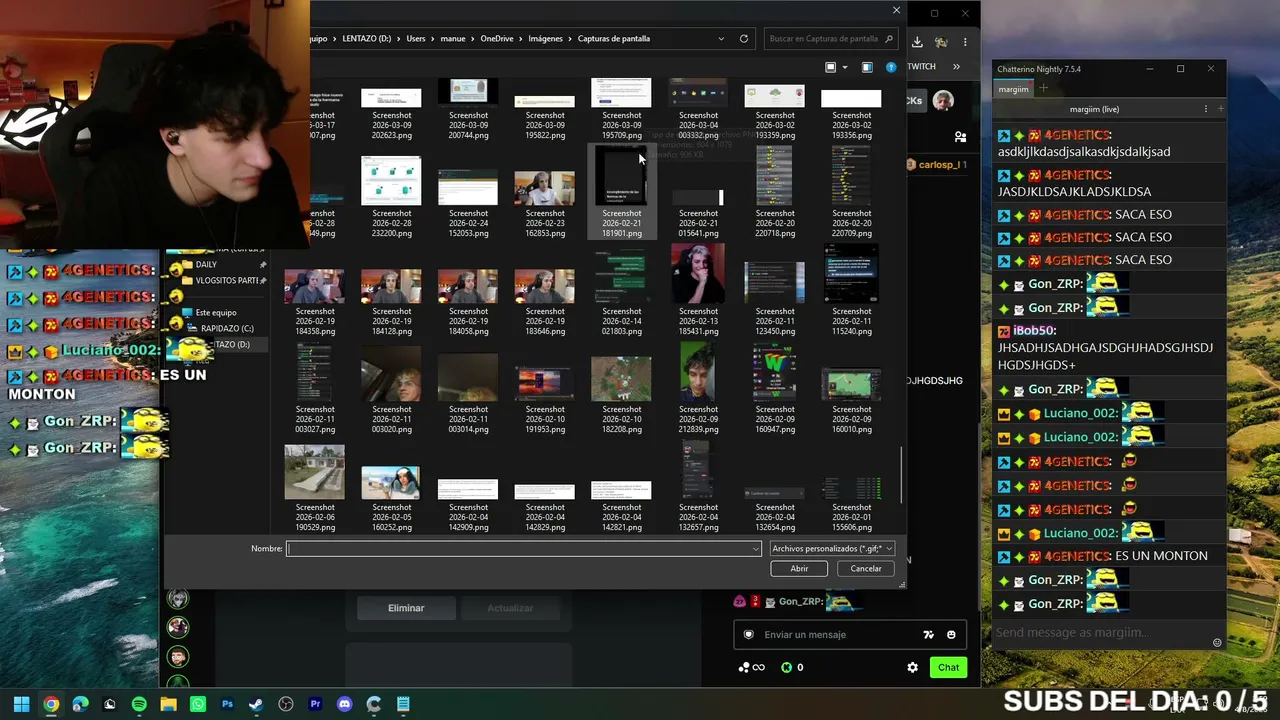
Task: Select Screenshot 2026-02-09 160947.png
Action: pos(775,388)
